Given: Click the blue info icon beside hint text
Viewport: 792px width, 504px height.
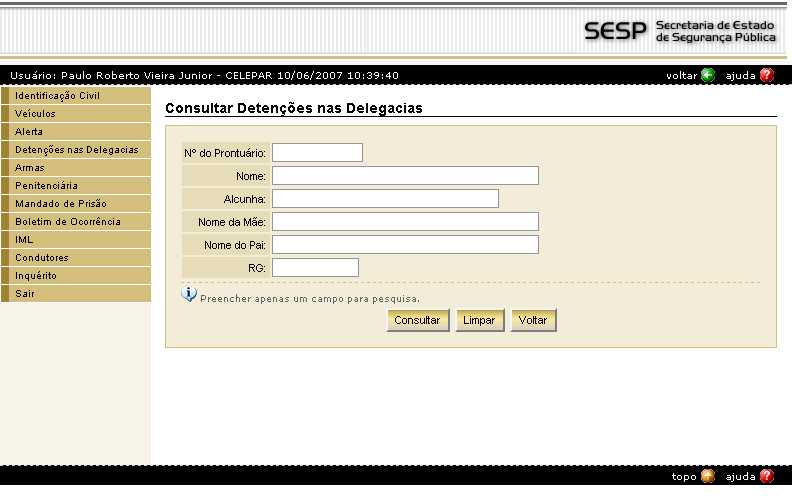Looking at the screenshot, I should tap(189, 294).
